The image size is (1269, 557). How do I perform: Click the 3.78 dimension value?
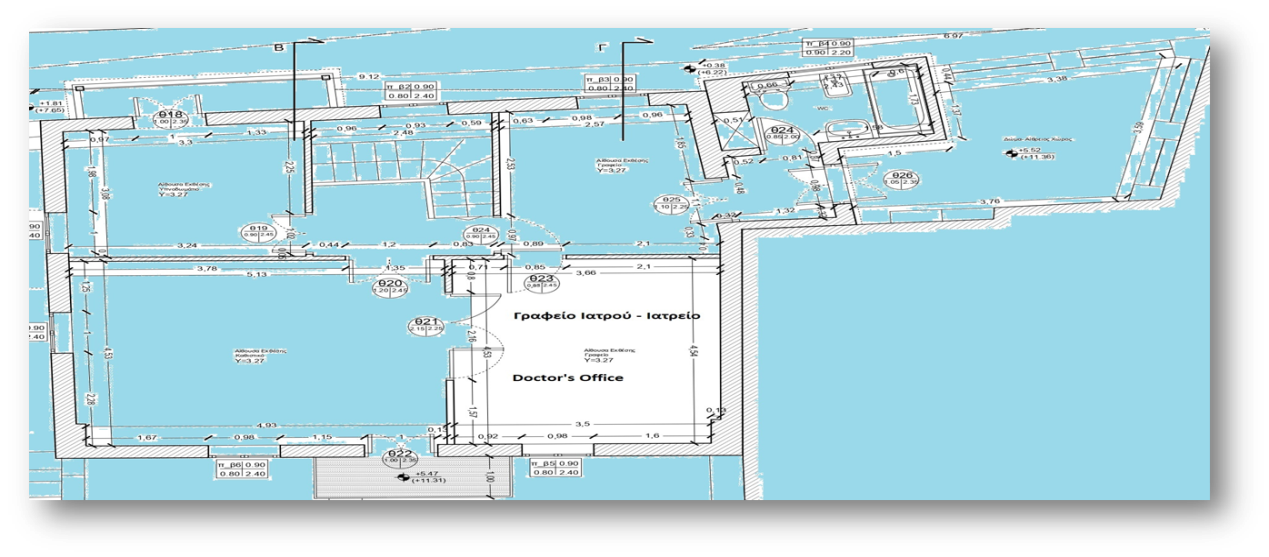pos(207,268)
